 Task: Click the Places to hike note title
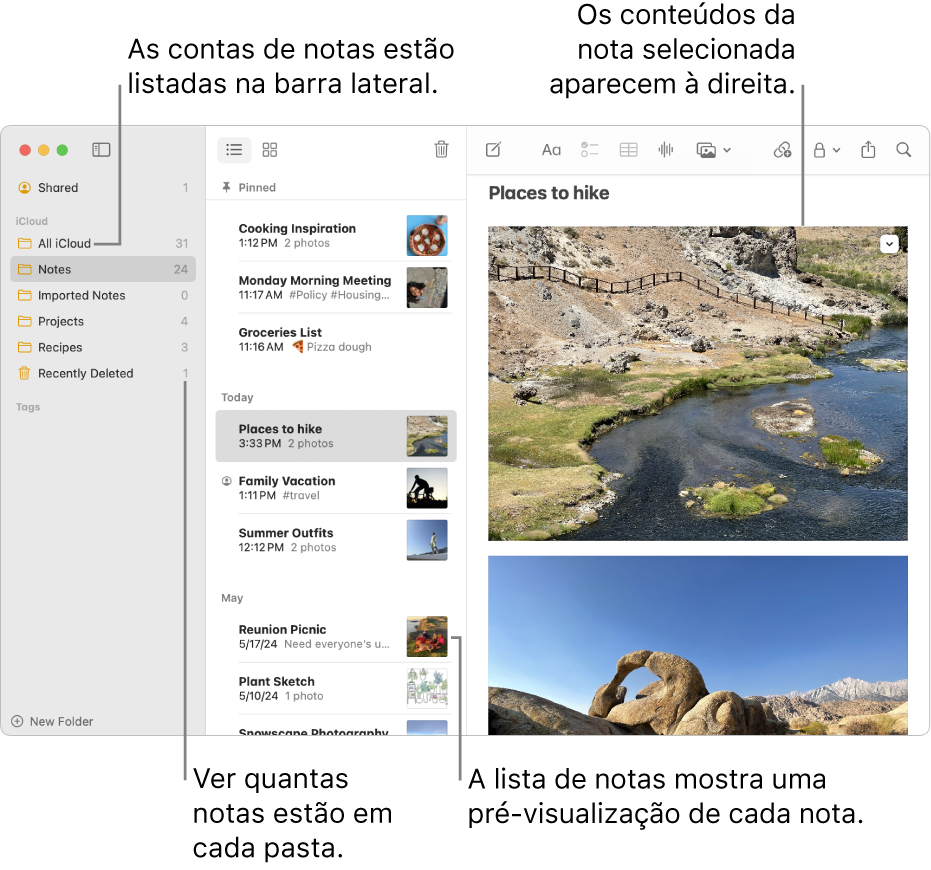pyautogui.click(x=549, y=193)
